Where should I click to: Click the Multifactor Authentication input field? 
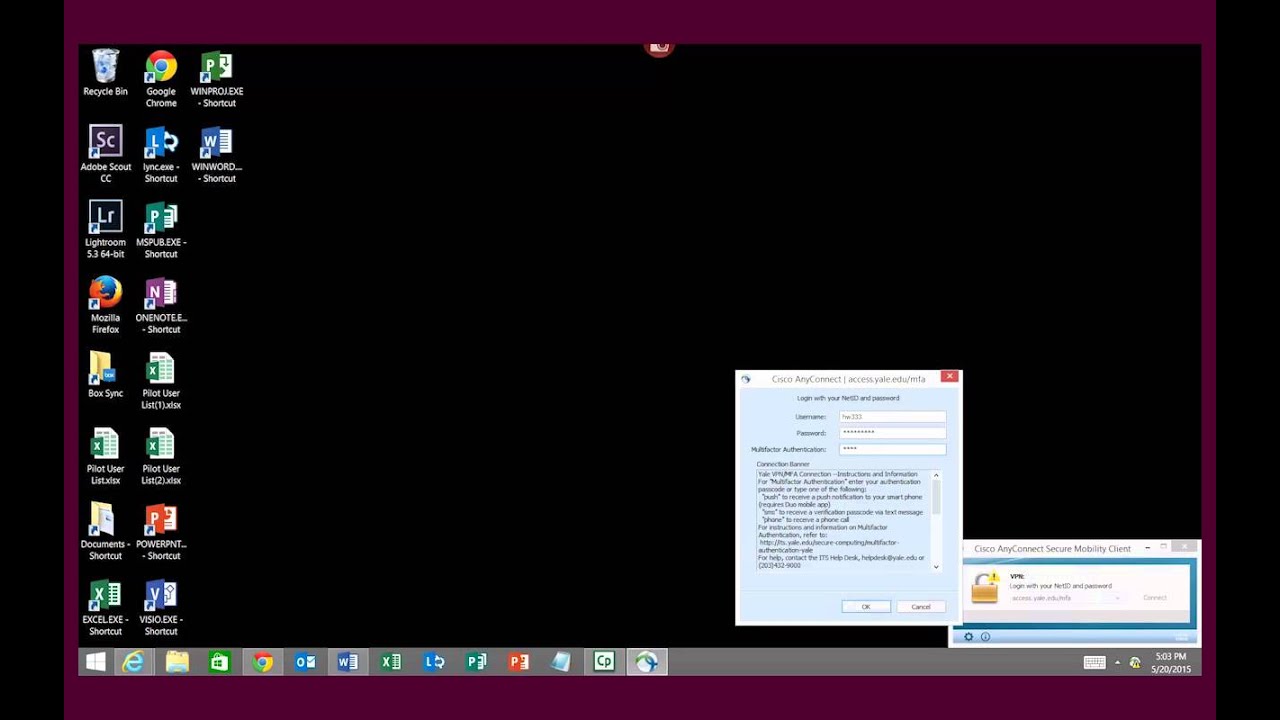click(892, 449)
